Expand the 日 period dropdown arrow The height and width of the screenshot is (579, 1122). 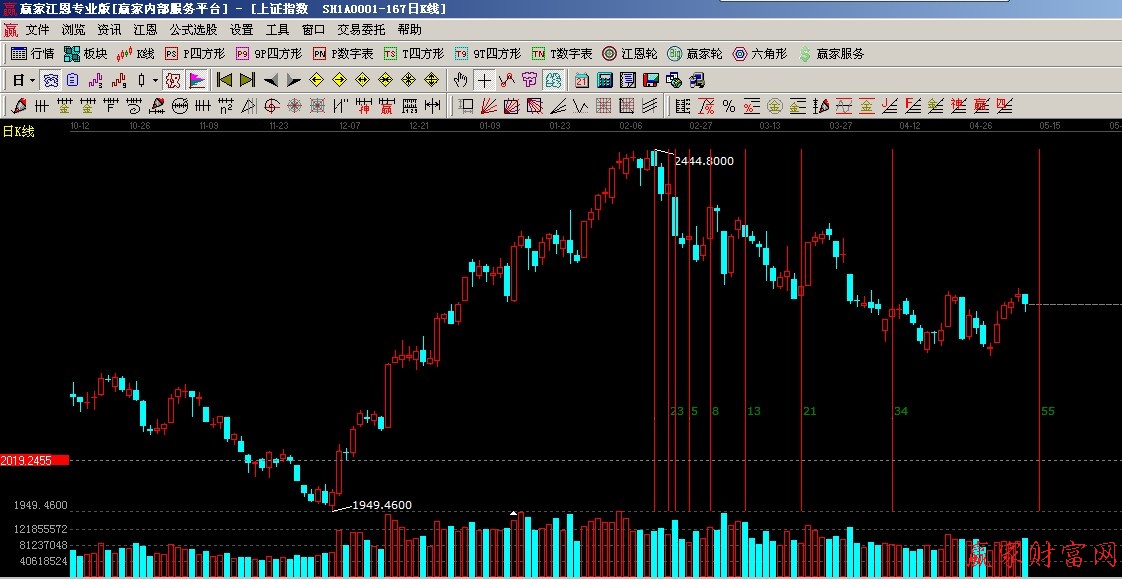click(x=32, y=80)
